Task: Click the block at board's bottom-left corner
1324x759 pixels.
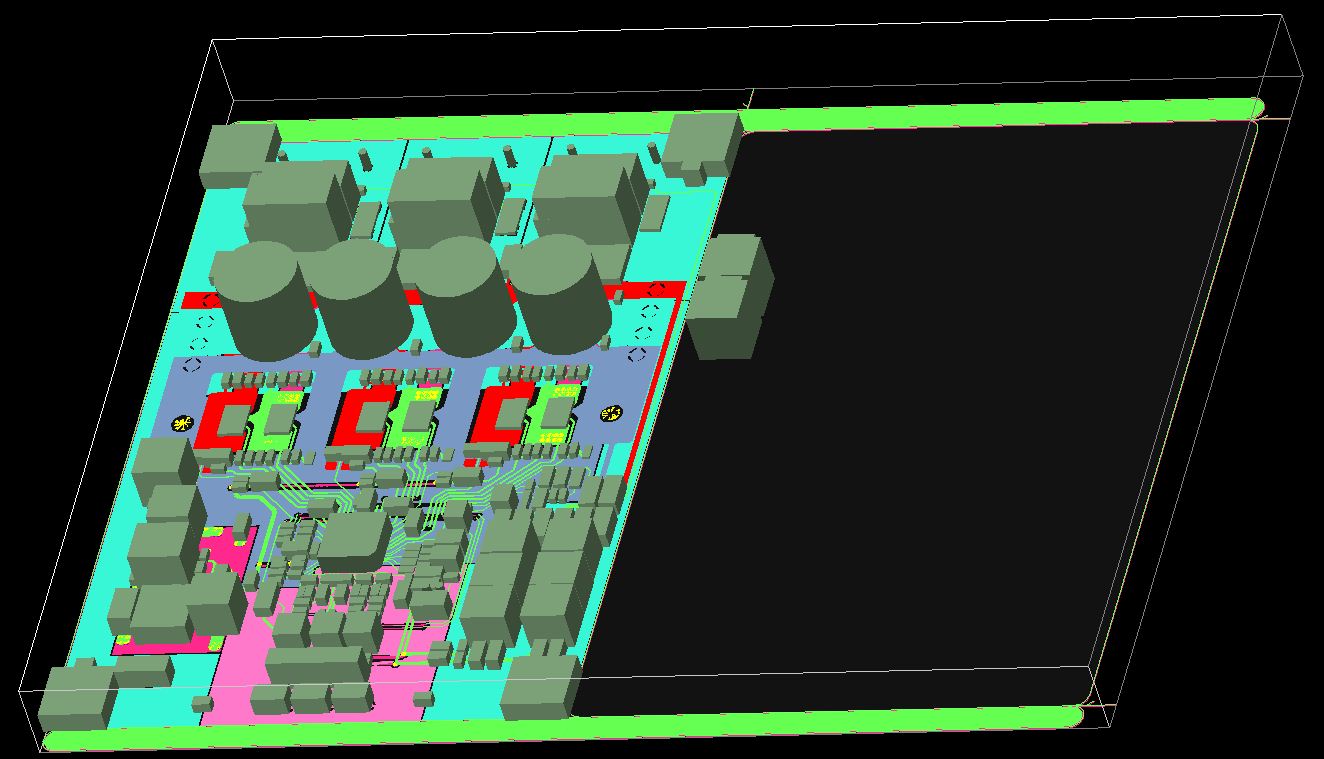Action: [77, 698]
